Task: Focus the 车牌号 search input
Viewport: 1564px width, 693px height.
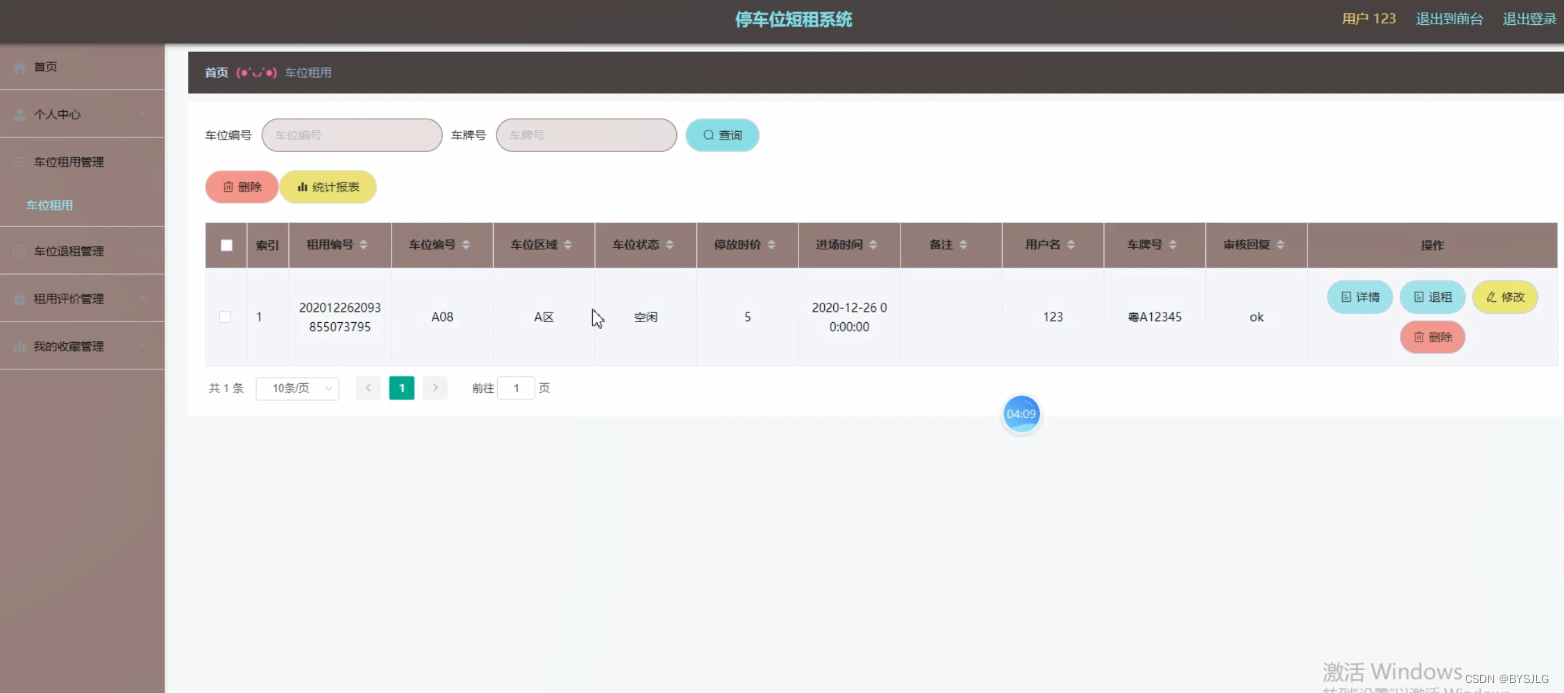Action: tap(586, 135)
